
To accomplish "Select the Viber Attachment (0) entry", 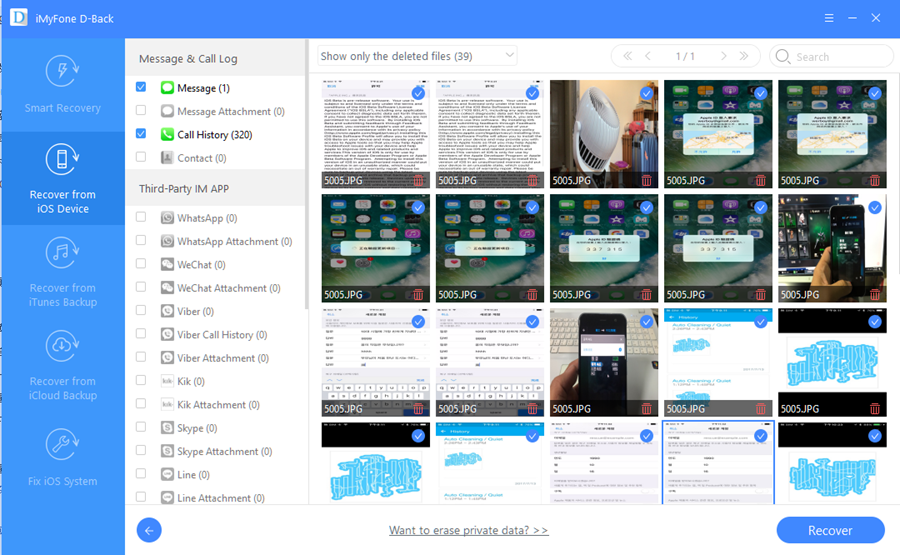I will 223,358.
